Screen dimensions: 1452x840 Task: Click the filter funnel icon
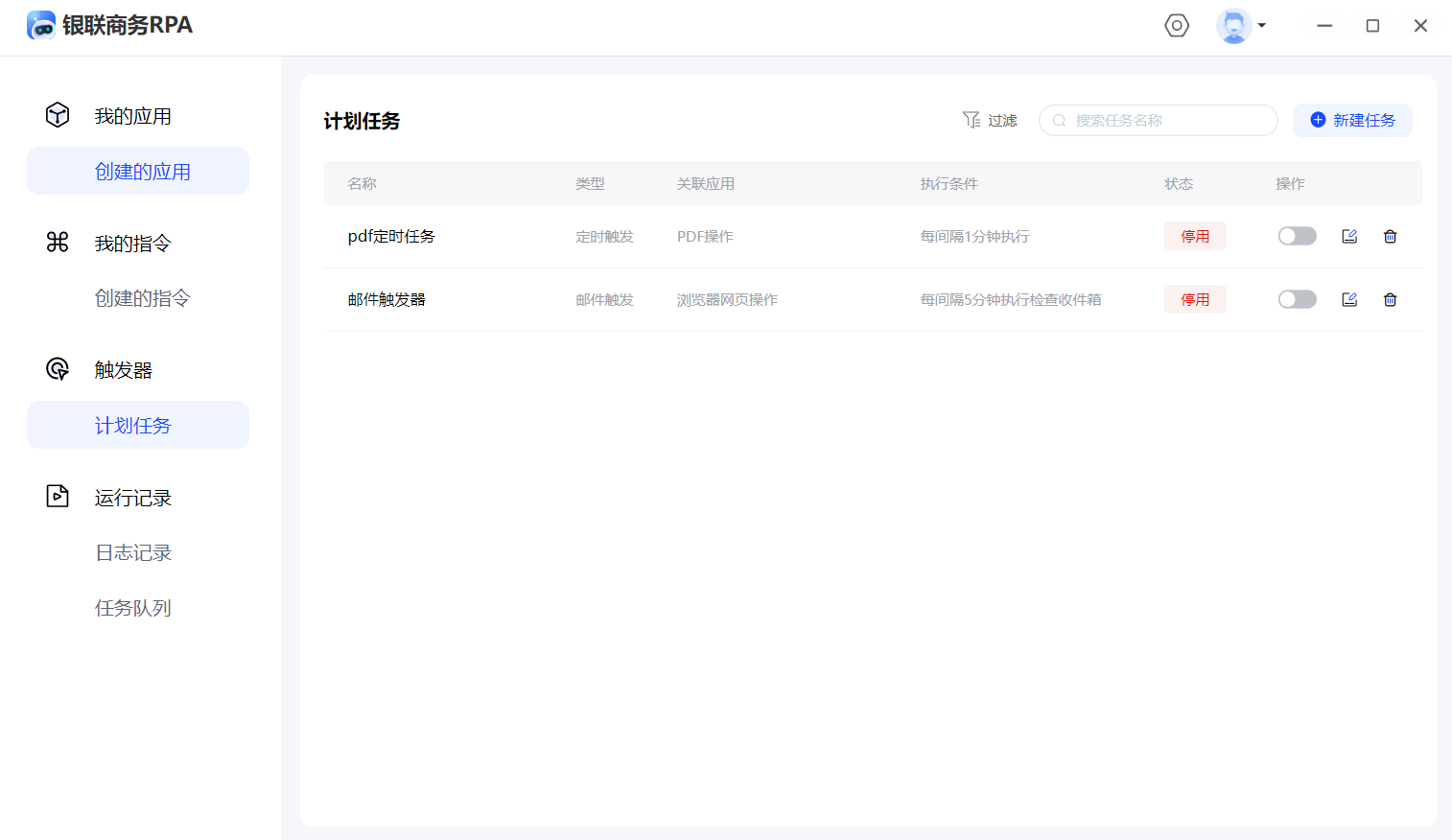click(971, 120)
